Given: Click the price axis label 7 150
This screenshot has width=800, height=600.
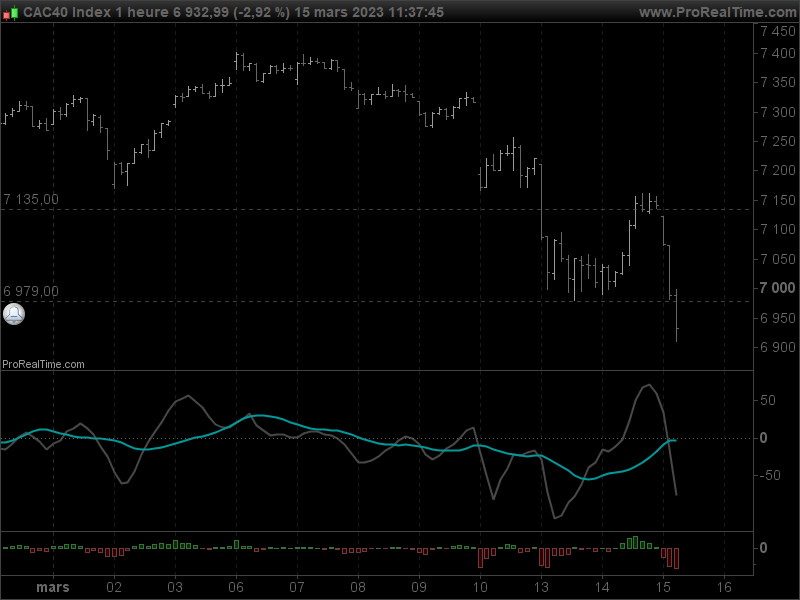Looking at the screenshot, I should (x=778, y=201).
